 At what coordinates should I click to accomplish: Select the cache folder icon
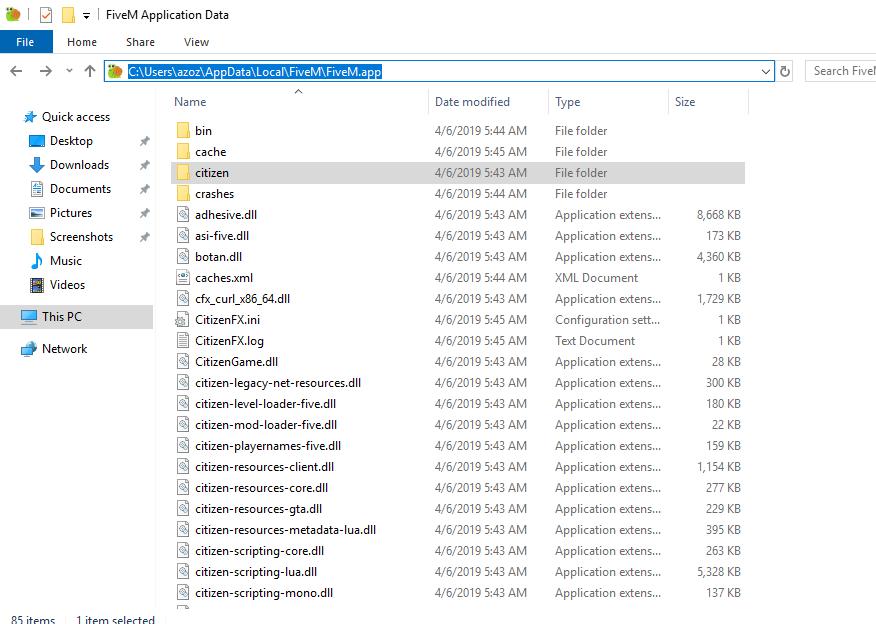(183, 151)
